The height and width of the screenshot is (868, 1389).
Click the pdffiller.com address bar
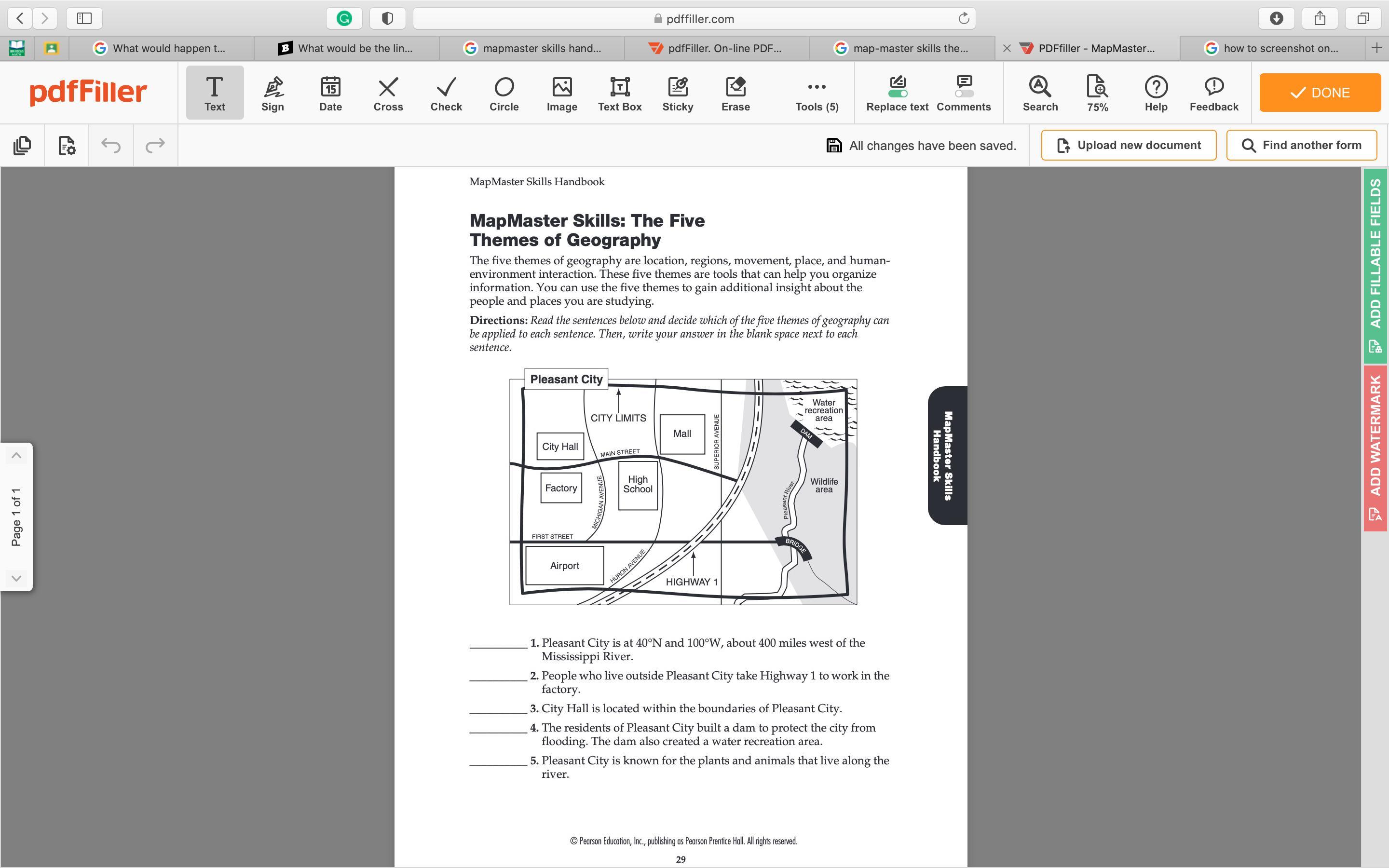pyautogui.click(x=694, y=18)
